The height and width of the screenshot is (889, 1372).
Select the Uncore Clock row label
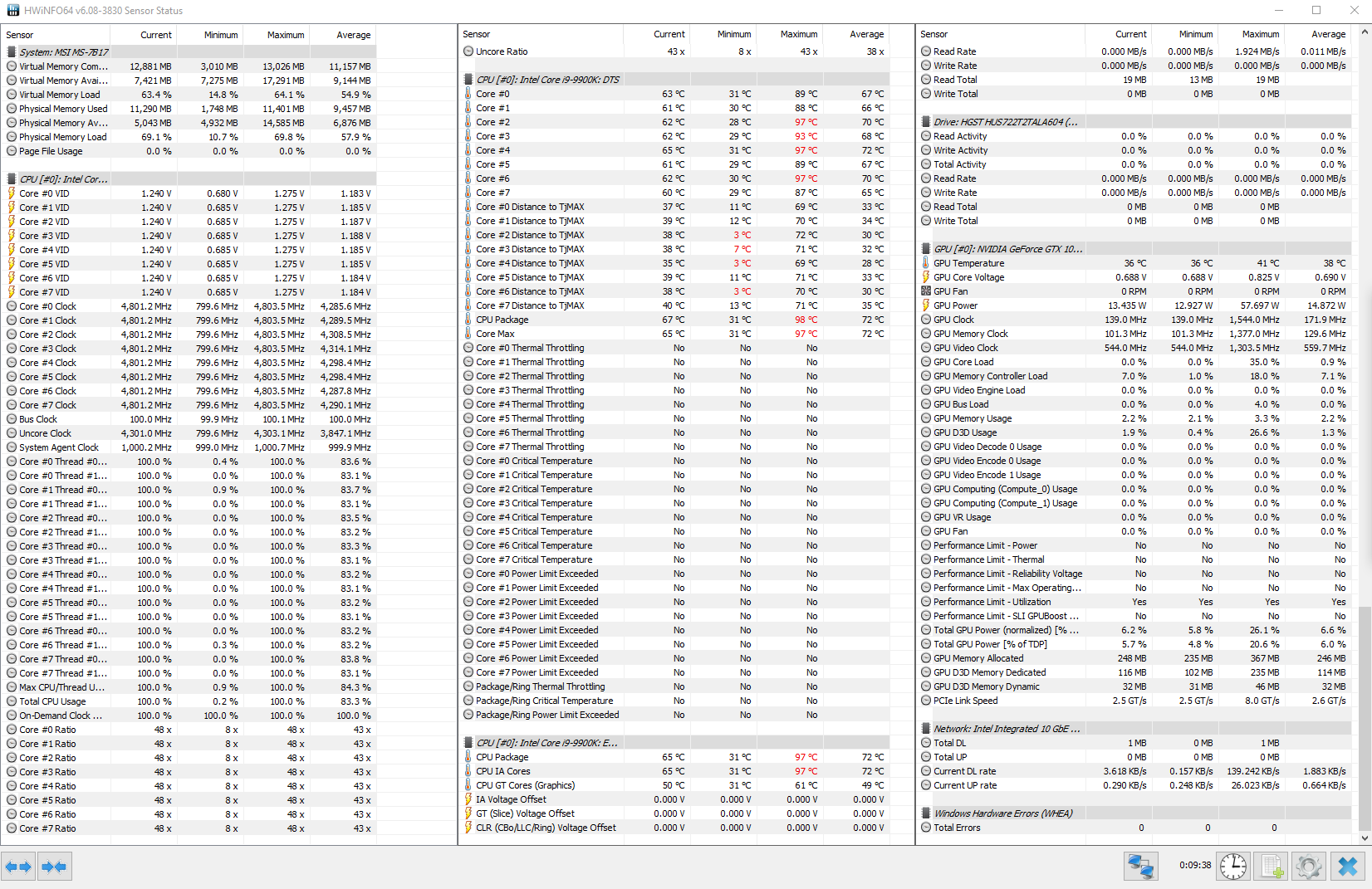click(x=45, y=433)
